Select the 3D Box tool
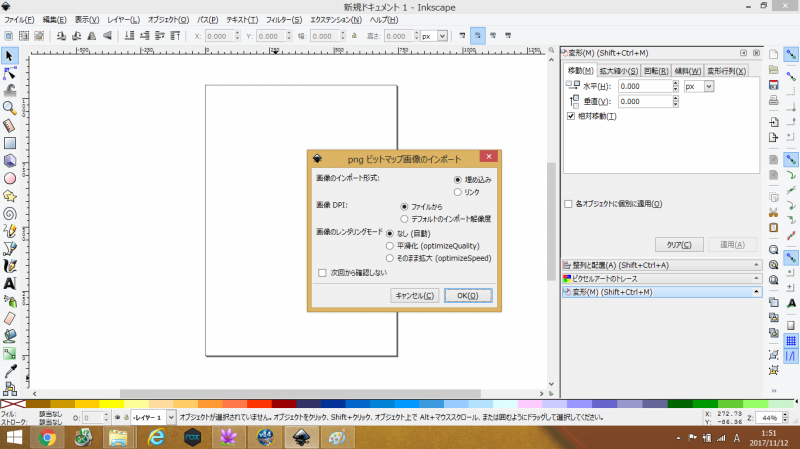The image size is (800, 449). [x=9, y=161]
